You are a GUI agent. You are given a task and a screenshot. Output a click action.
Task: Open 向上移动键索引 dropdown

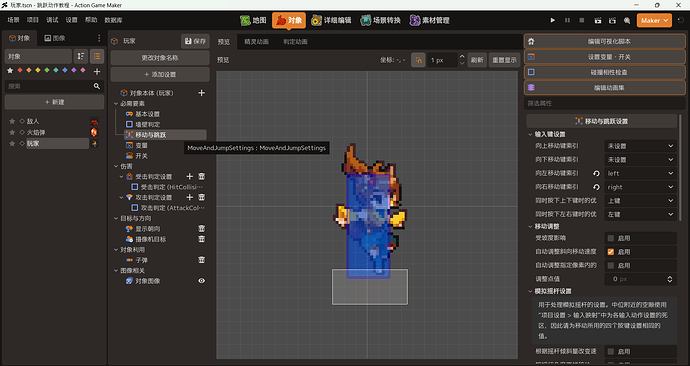click(x=640, y=146)
